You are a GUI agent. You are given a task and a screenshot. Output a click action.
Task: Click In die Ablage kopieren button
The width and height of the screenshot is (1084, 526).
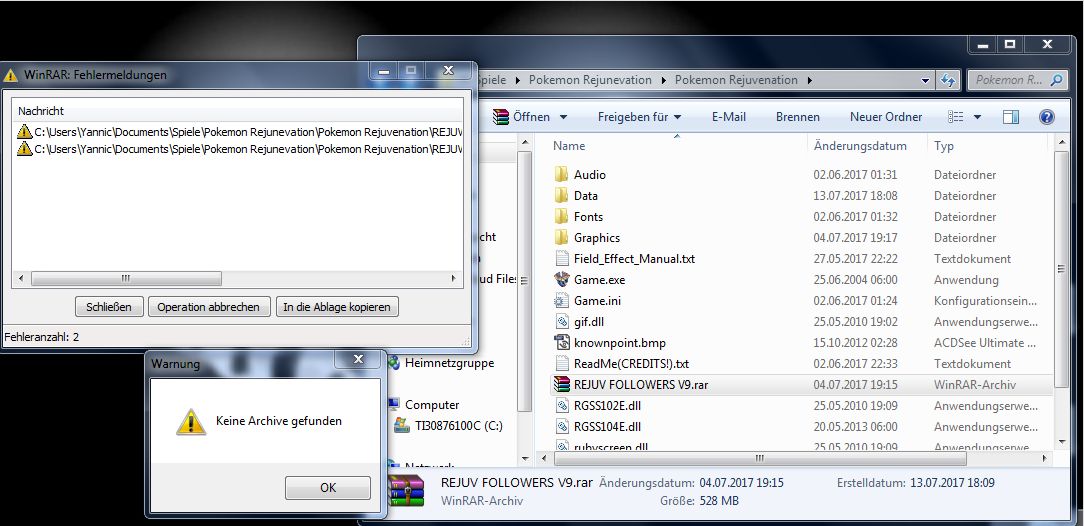337,307
